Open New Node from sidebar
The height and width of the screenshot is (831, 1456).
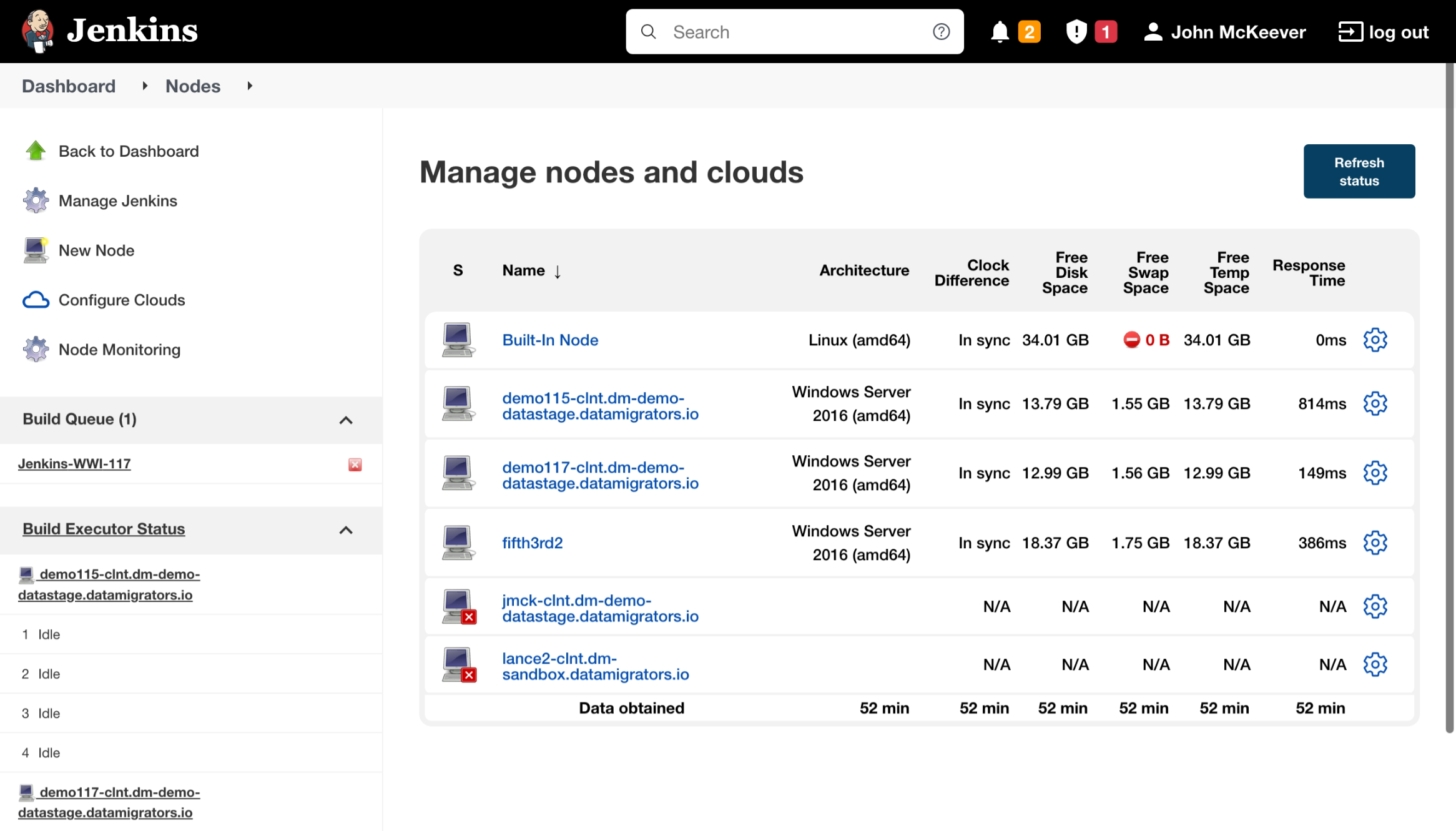point(96,250)
